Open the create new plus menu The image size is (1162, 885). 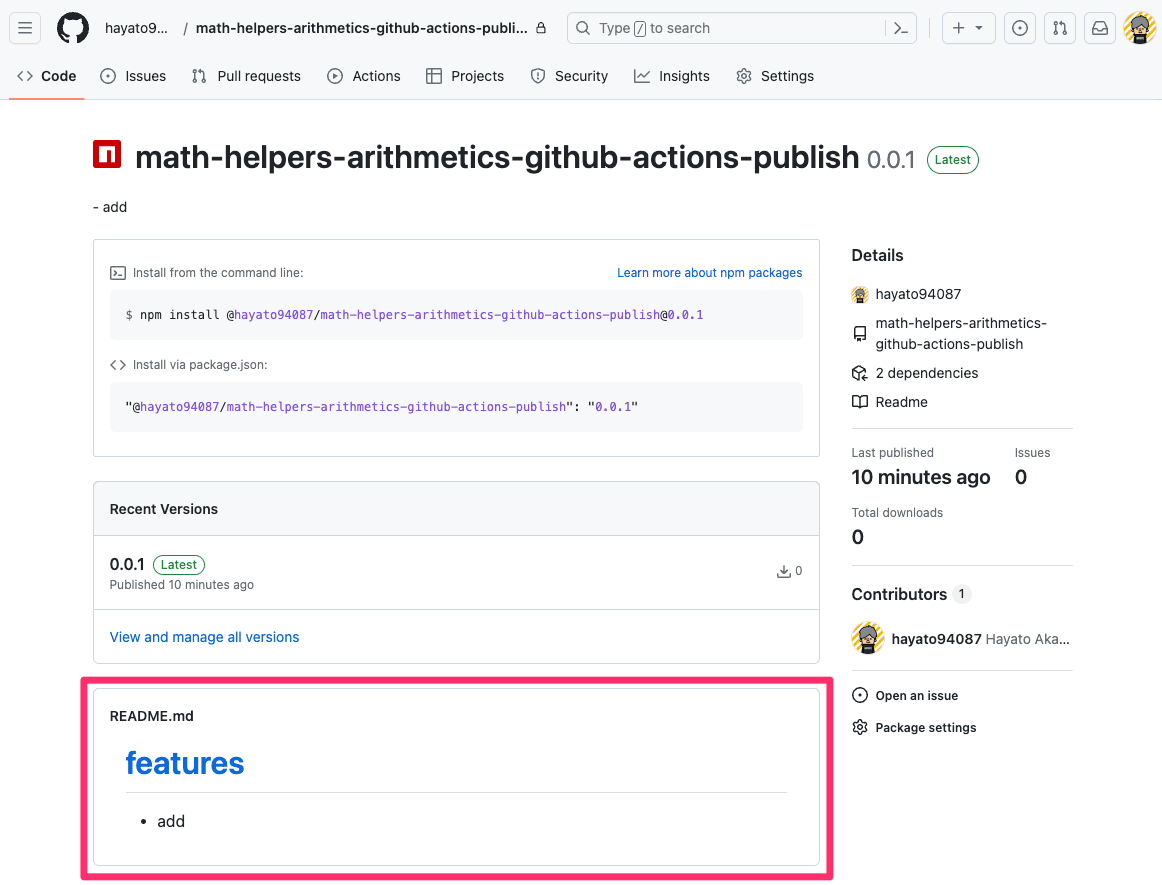point(968,28)
